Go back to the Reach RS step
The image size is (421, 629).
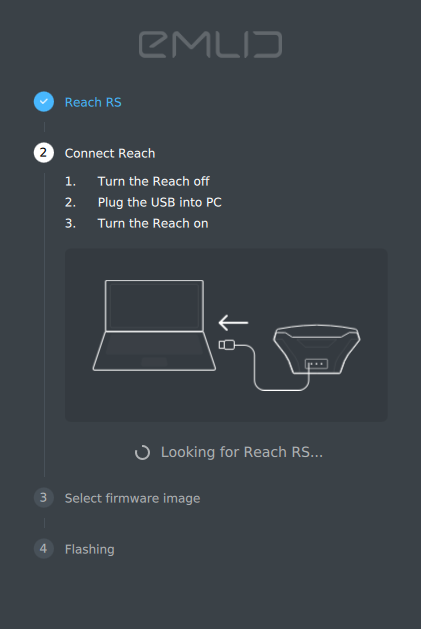93,102
